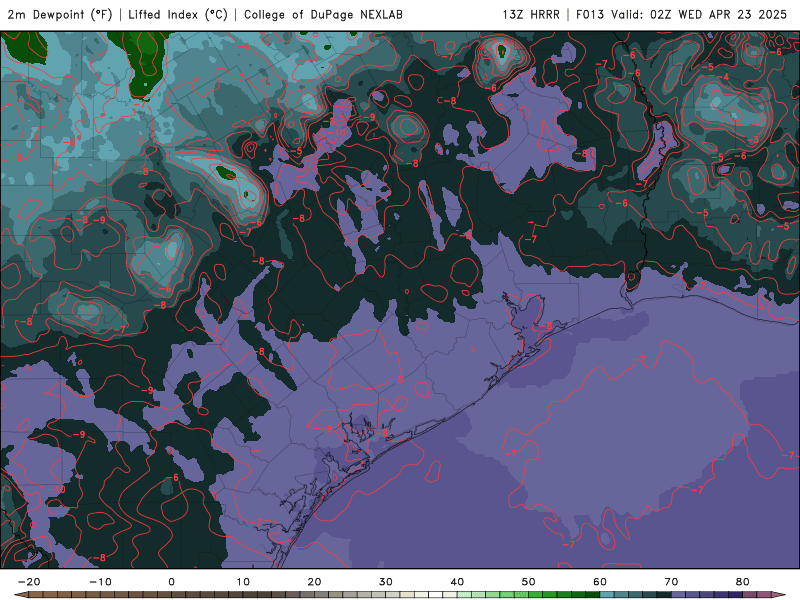Click the "College of DuPage NEXLAB" label
This screenshot has width=800, height=600.
pyautogui.click(x=323, y=14)
